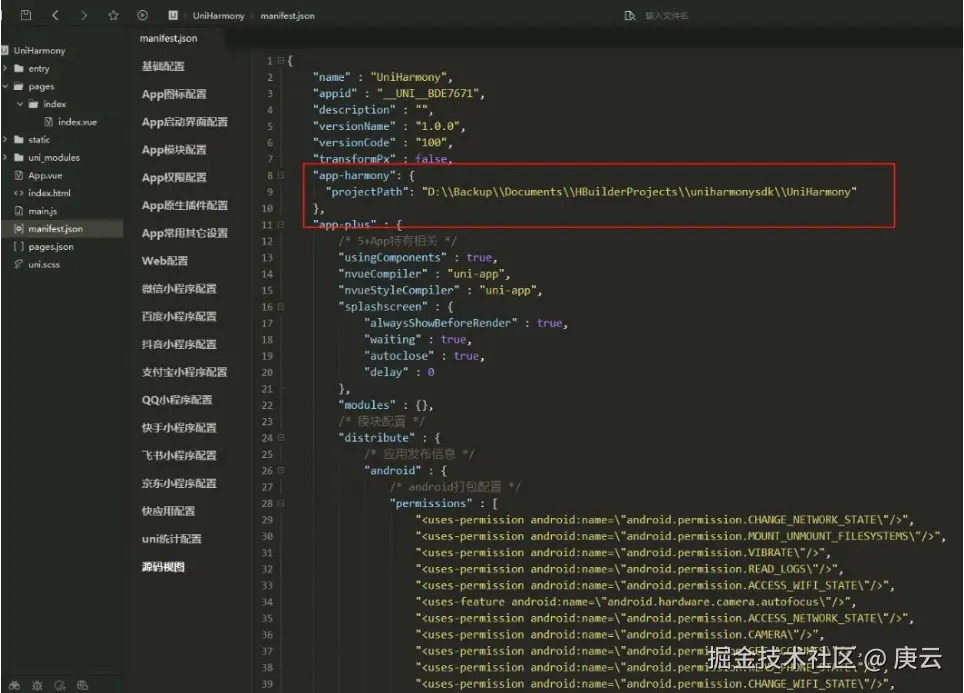This screenshot has height=693, width=964.
Task: Expand the uni_modules folder chevron
Action: [5, 157]
